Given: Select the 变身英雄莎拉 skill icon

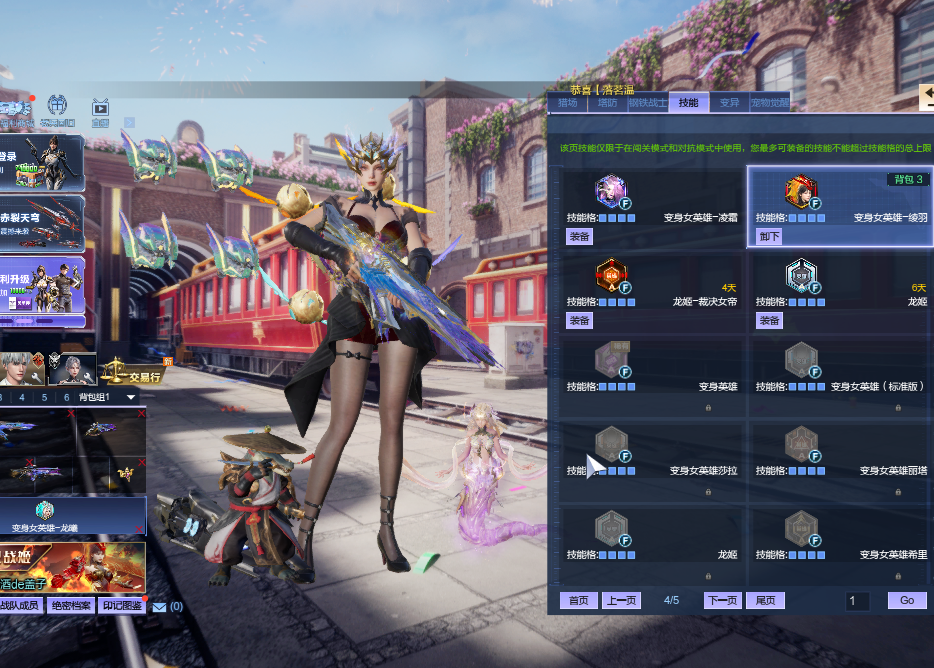Looking at the screenshot, I should pos(611,445).
